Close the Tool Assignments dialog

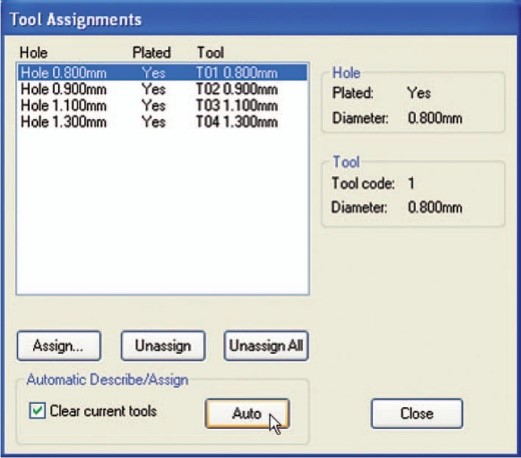click(x=417, y=414)
